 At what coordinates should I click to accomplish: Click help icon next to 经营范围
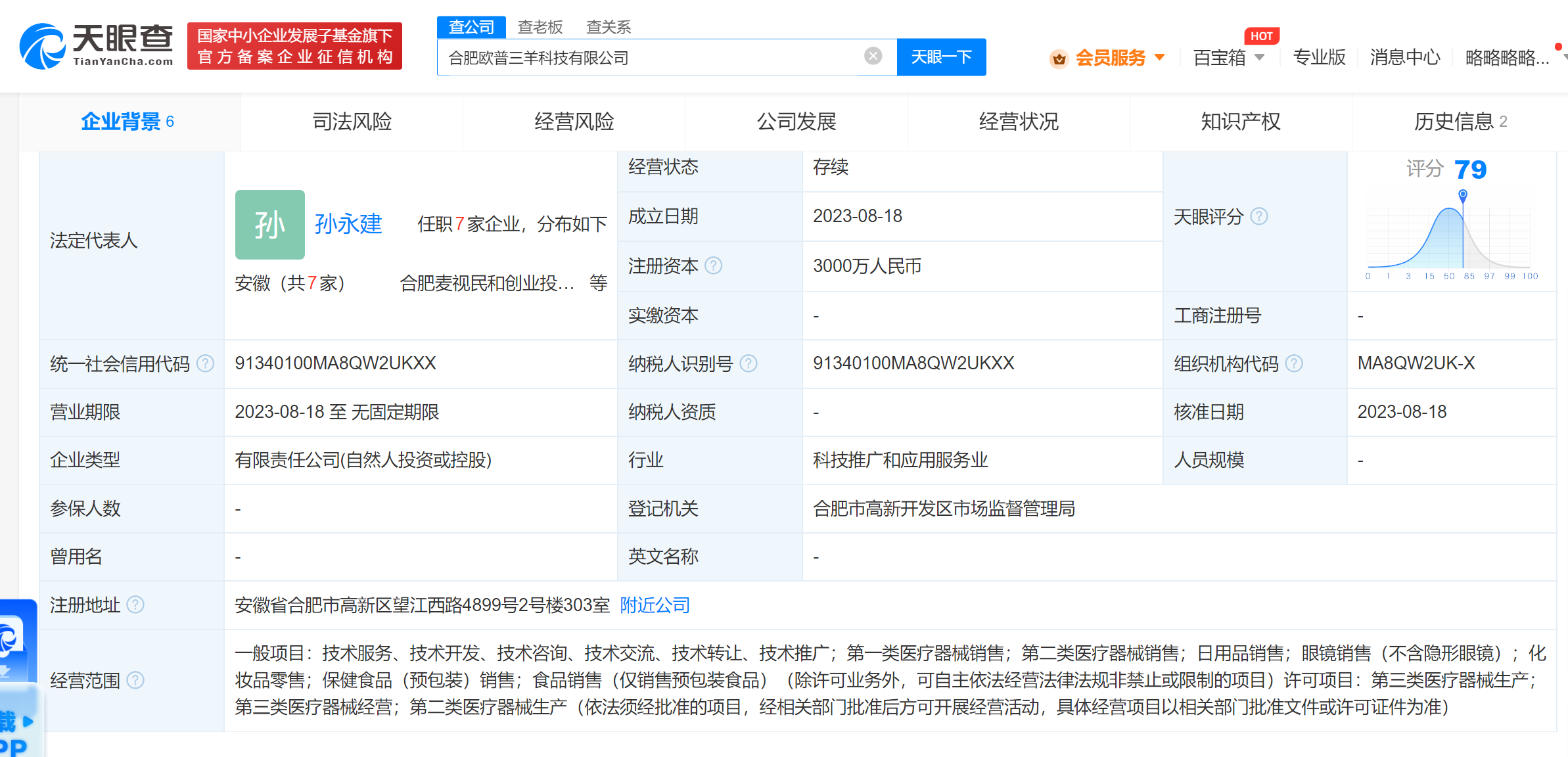[x=135, y=680]
